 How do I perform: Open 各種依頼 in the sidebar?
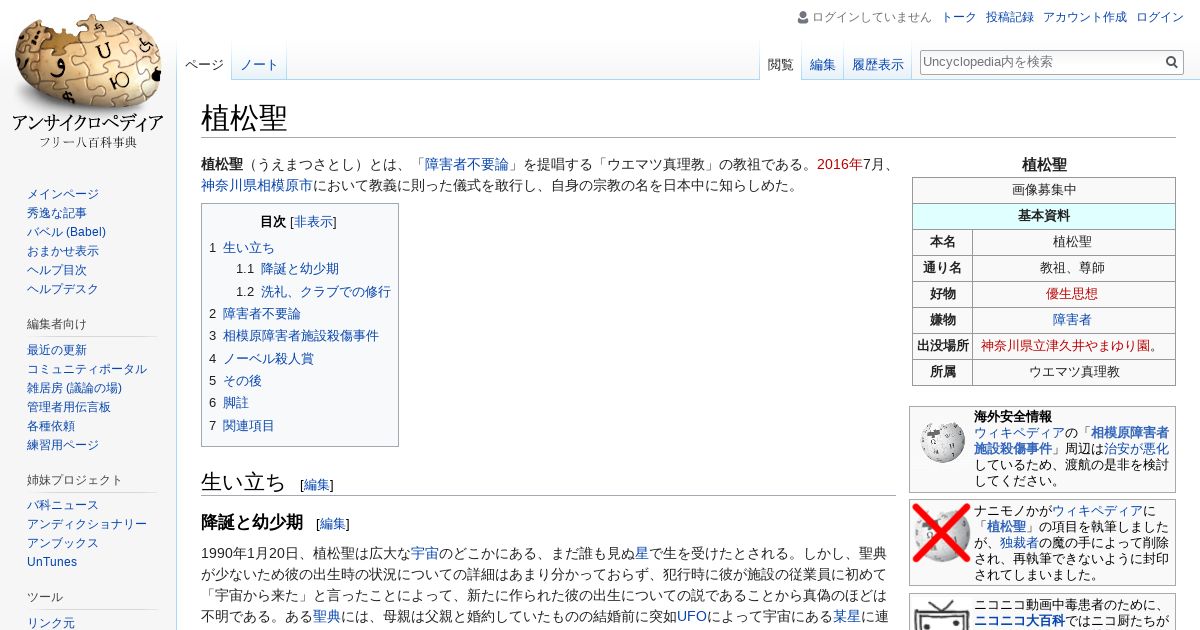coord(51,426)
